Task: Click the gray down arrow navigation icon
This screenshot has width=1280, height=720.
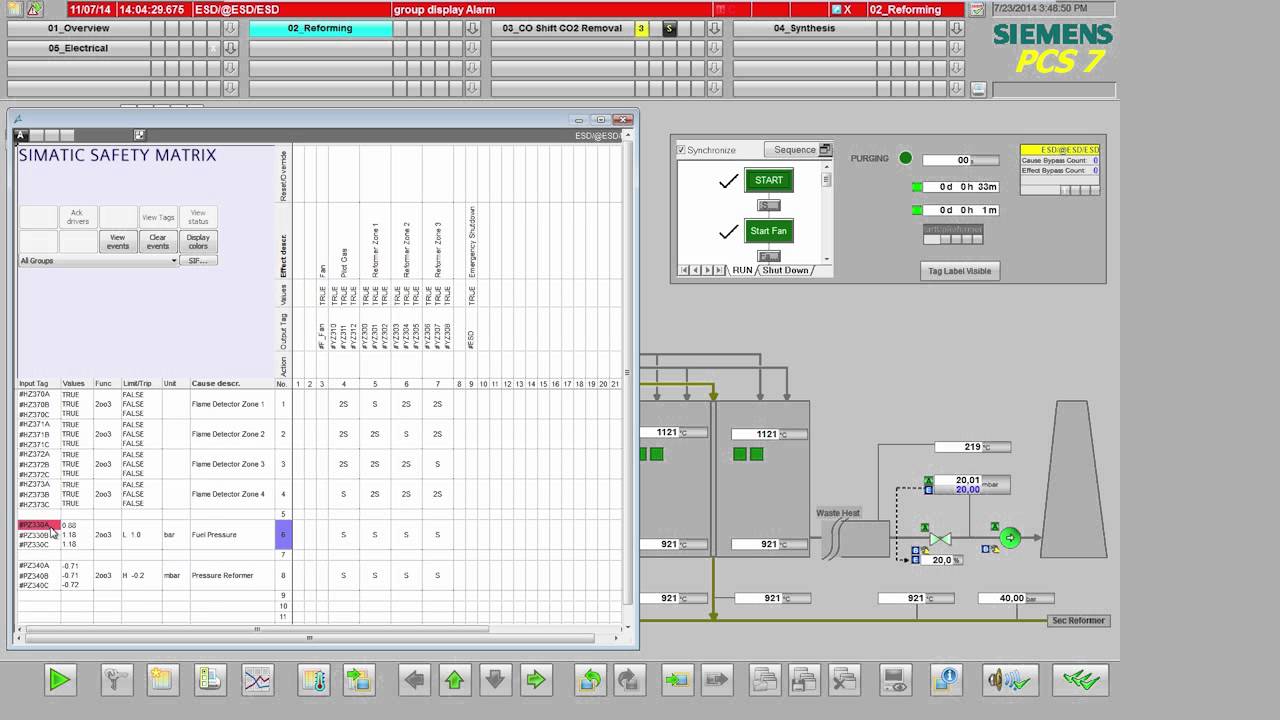Action: [495, 680]
